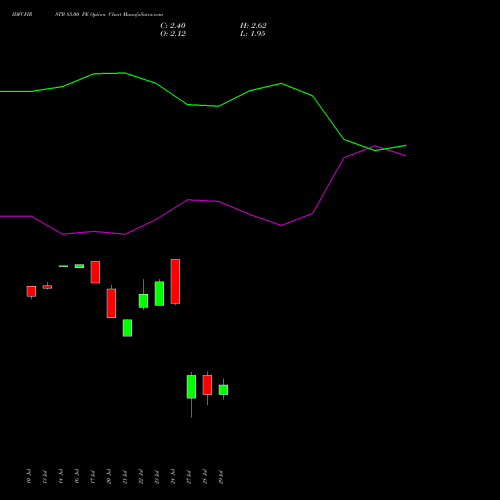Image resolution: width=500 pixels, height=500 pixels.
Task: Click the green candle above 21 Jul
Action: 127,328
